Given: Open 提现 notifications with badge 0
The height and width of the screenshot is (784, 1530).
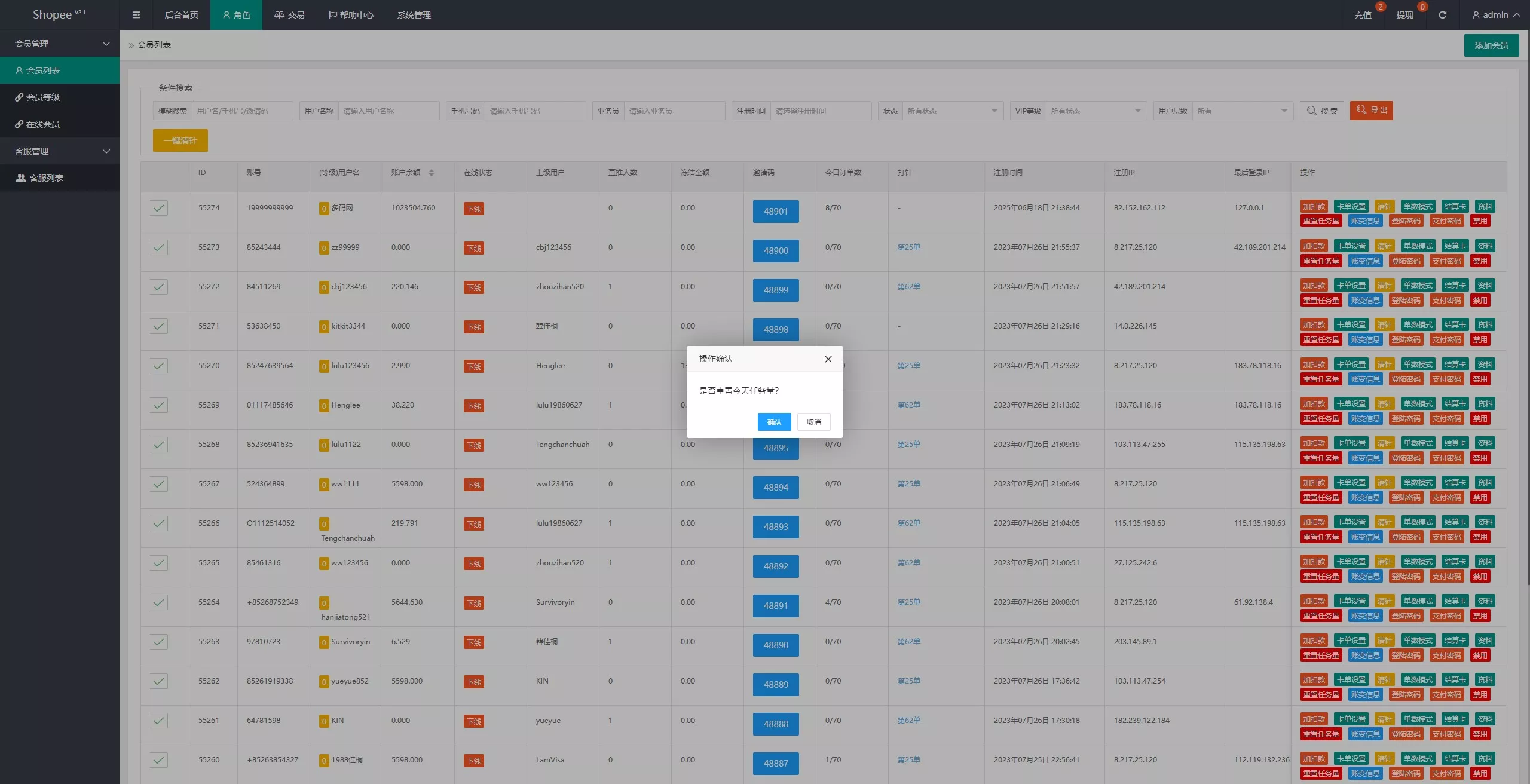Looking at the screenshot, I should 1405,15.
